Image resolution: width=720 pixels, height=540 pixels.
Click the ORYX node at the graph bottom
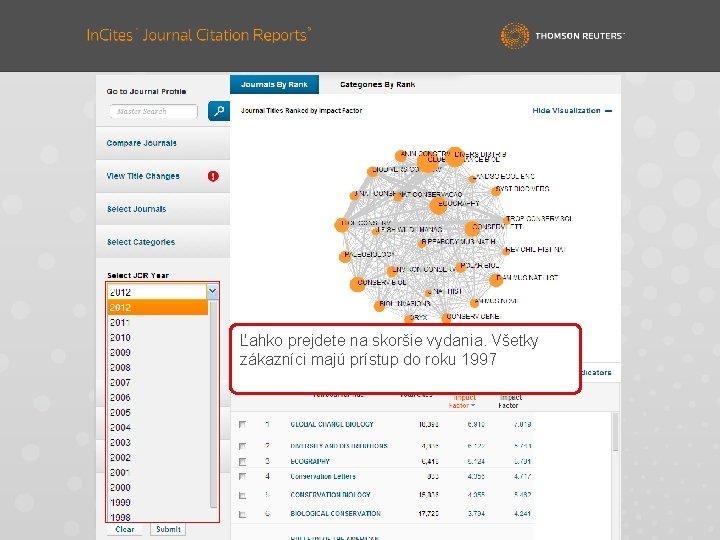[x=409, y=318]
